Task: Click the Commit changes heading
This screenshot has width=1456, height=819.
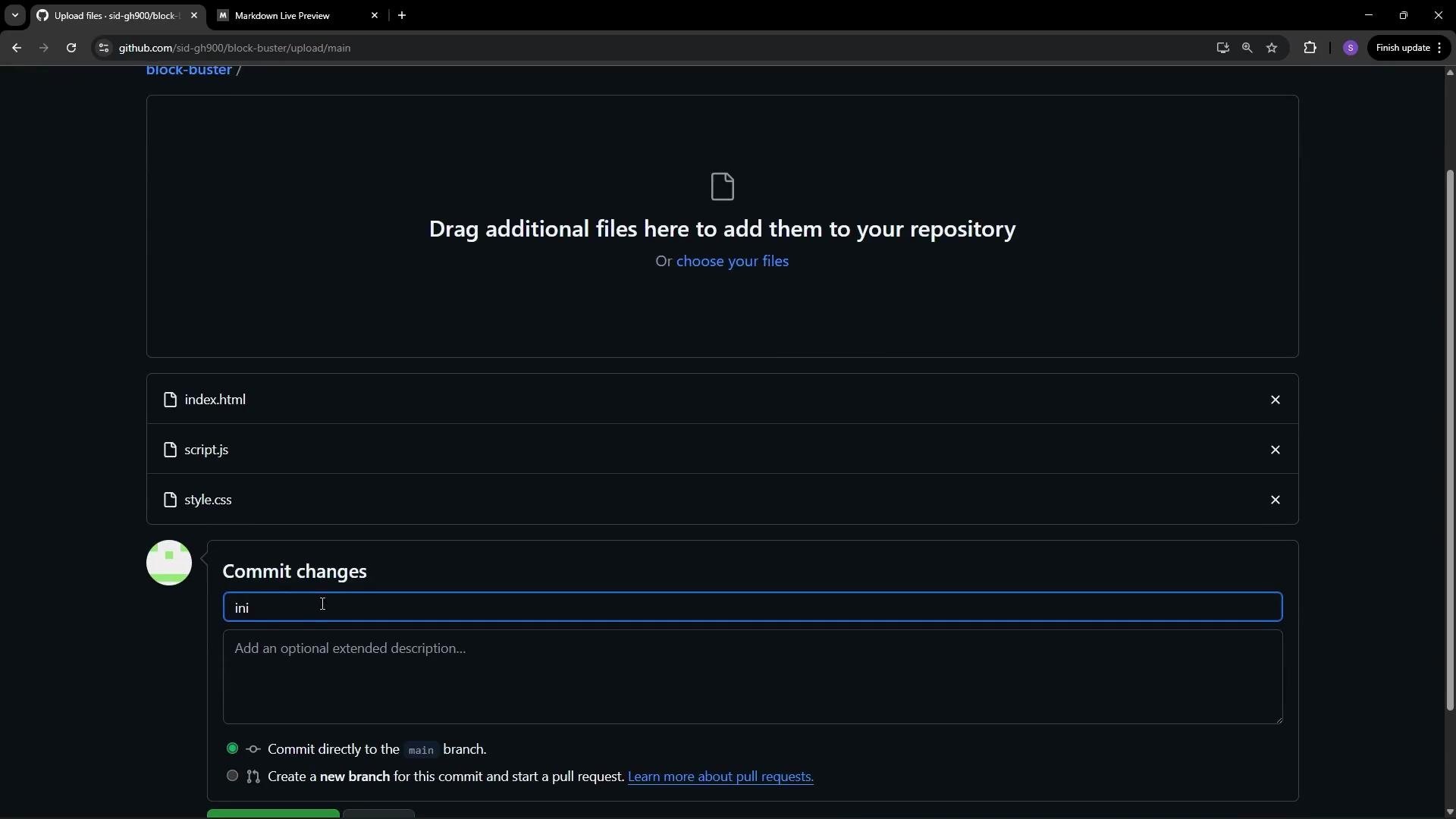Action: click(294, 571)
